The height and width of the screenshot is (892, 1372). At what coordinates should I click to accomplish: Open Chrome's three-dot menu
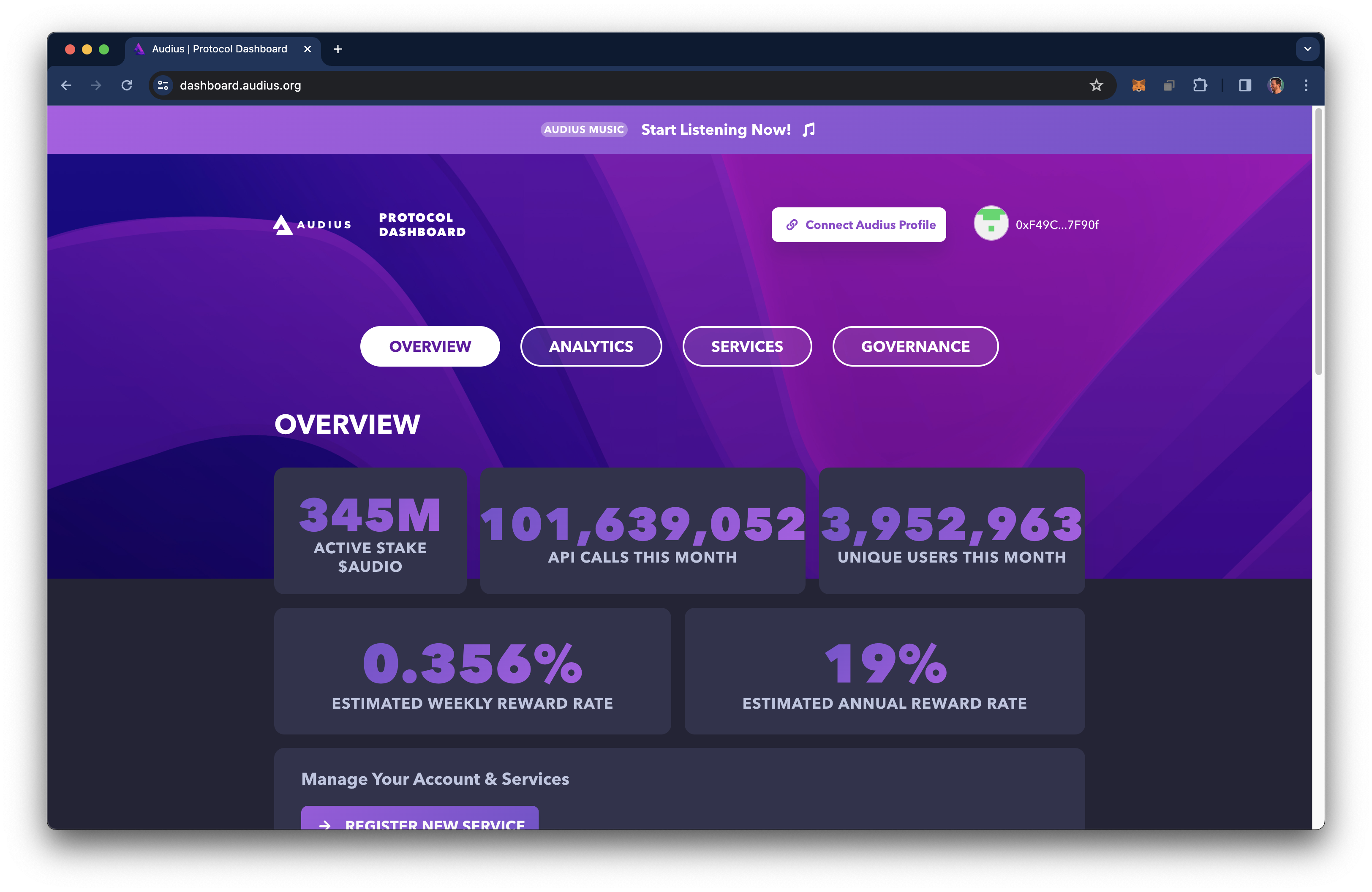pos(1306,85)
